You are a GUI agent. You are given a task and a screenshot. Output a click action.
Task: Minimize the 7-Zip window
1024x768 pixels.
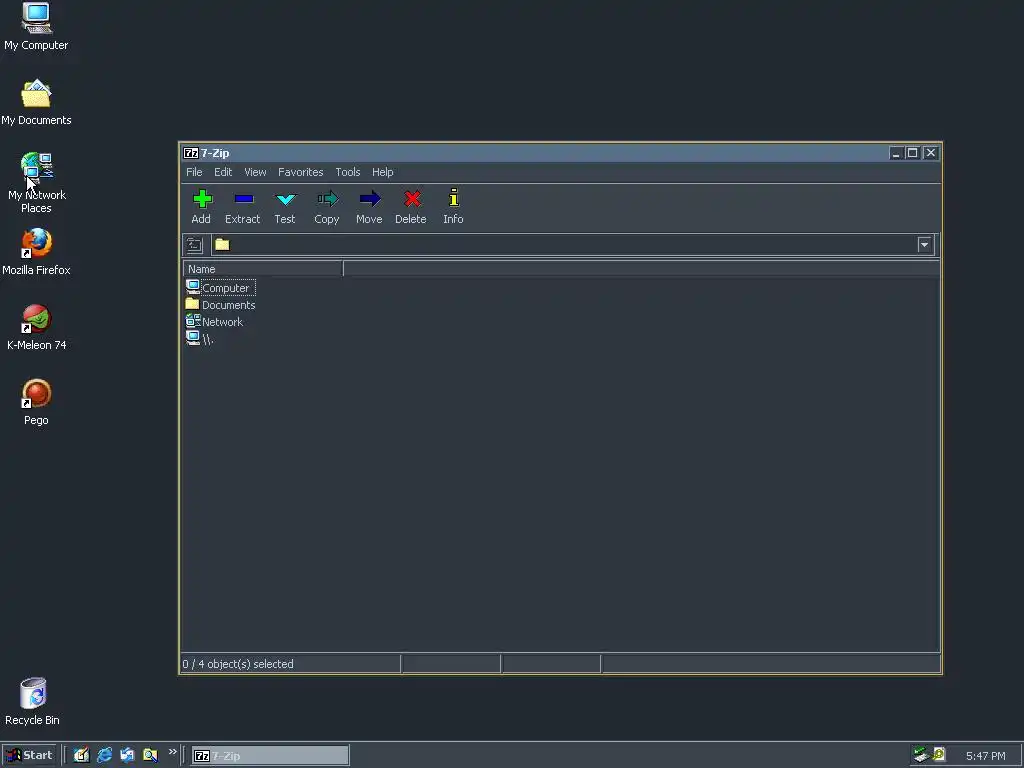pos(896,153)
